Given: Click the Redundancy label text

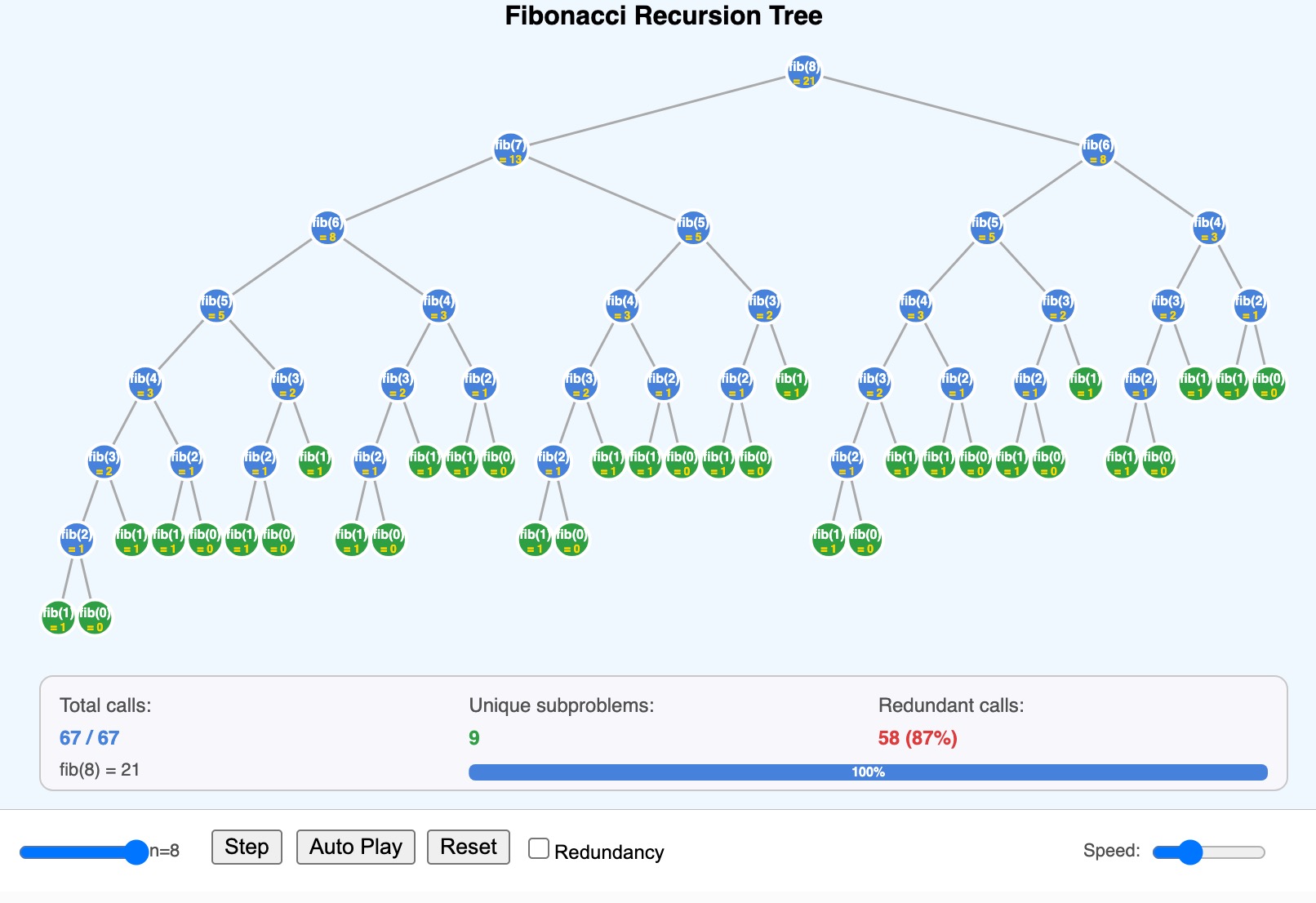Looking at the screenshot, I should point(609,852).
